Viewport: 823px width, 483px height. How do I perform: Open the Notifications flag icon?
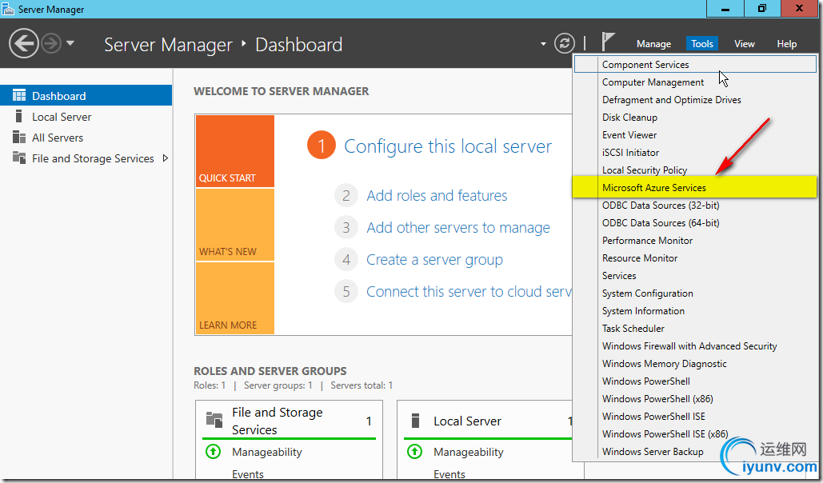click(x=607, y=41)
